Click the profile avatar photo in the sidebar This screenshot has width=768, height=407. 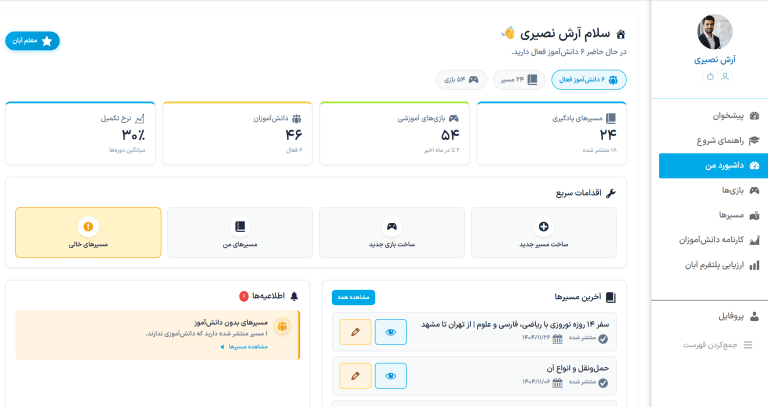pos(714,32)
